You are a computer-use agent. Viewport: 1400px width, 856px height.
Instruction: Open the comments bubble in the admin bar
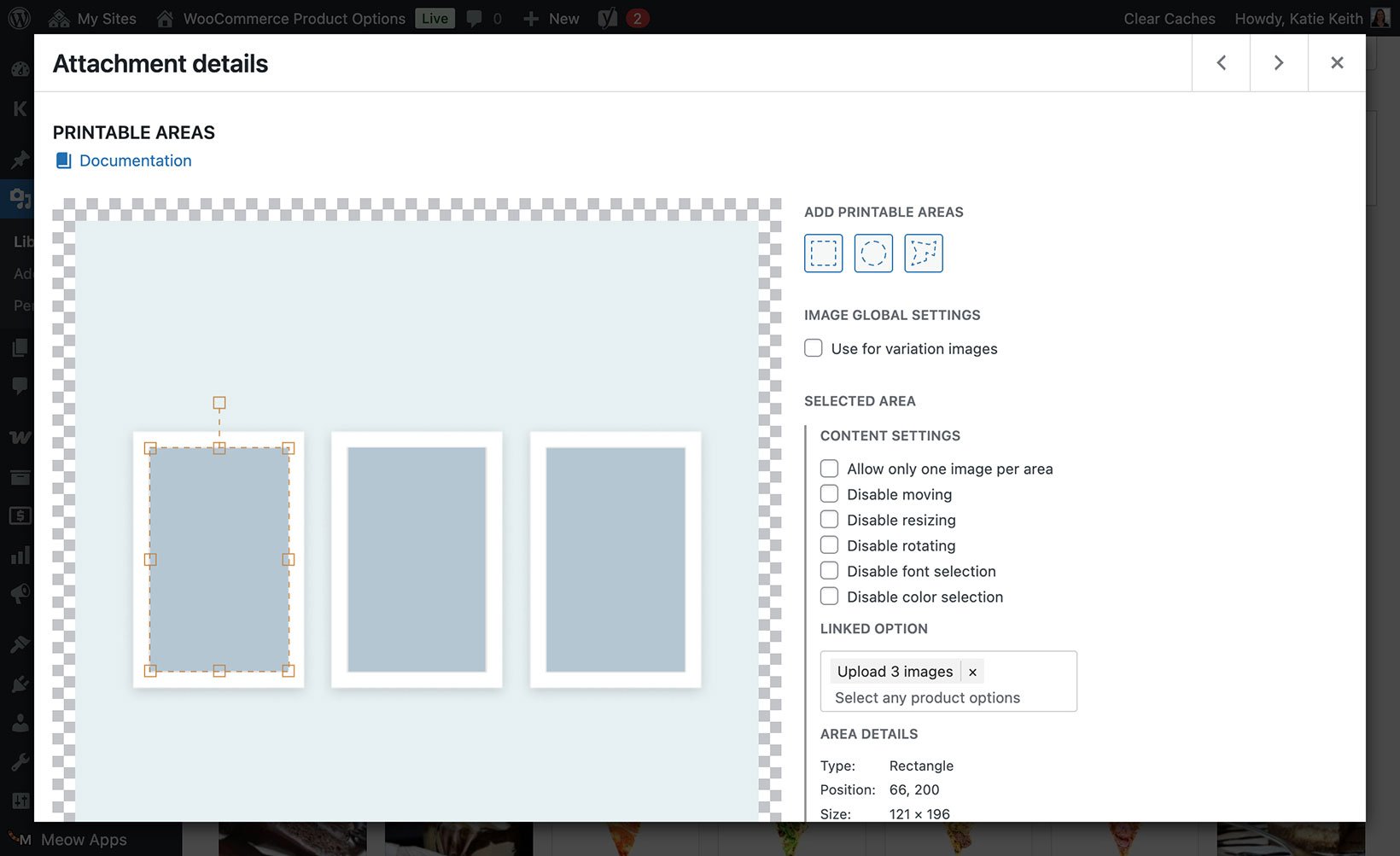475,18
